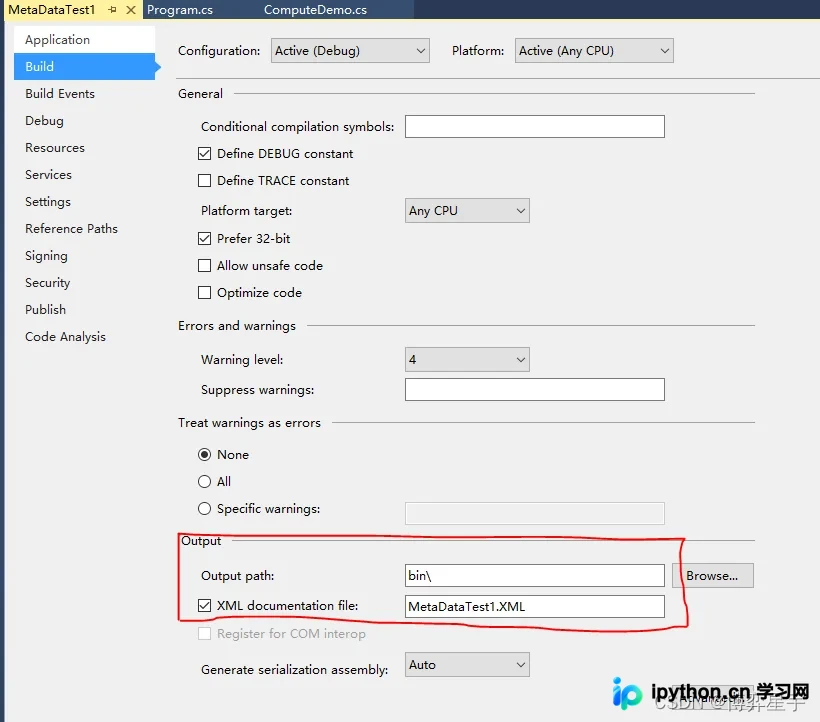Screen dimensions: 820x722
Task: Select the Build Events page
Action: (x=60, y=94)
